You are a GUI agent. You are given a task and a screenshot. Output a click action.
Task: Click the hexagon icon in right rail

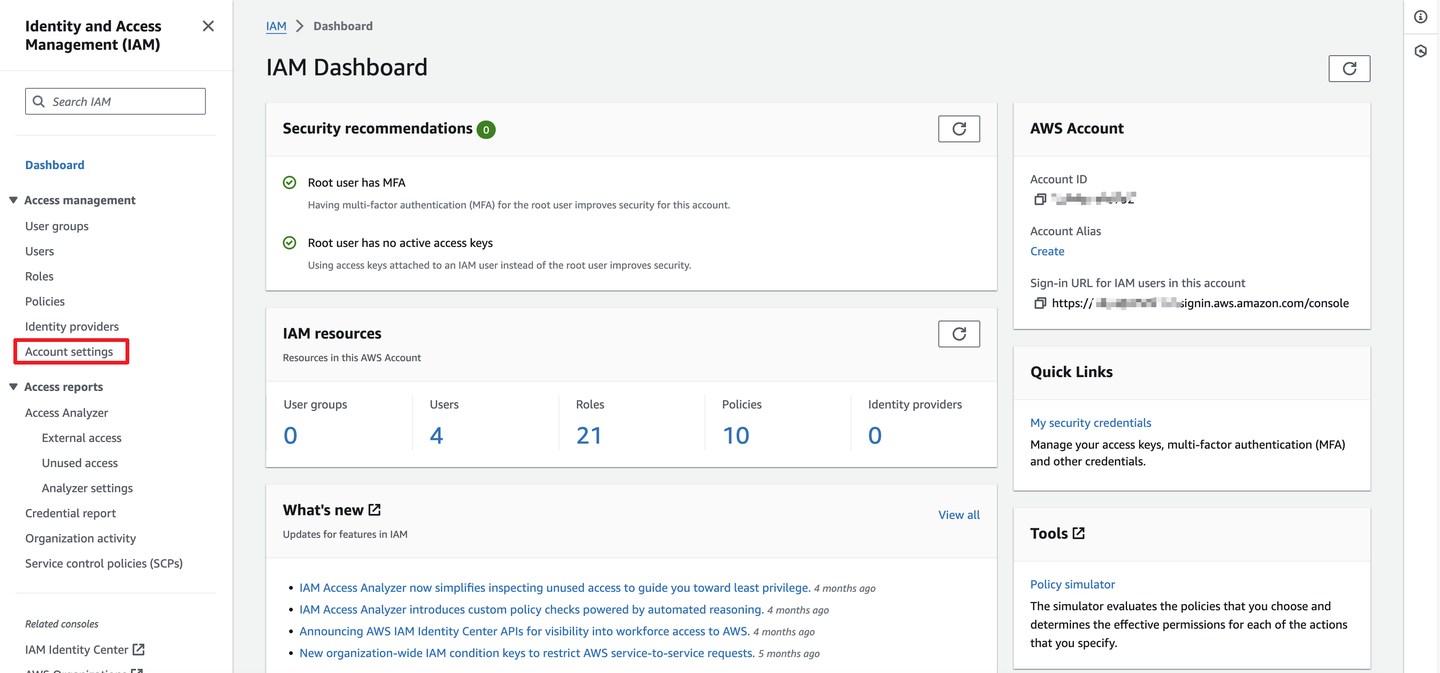(1421, 51)
